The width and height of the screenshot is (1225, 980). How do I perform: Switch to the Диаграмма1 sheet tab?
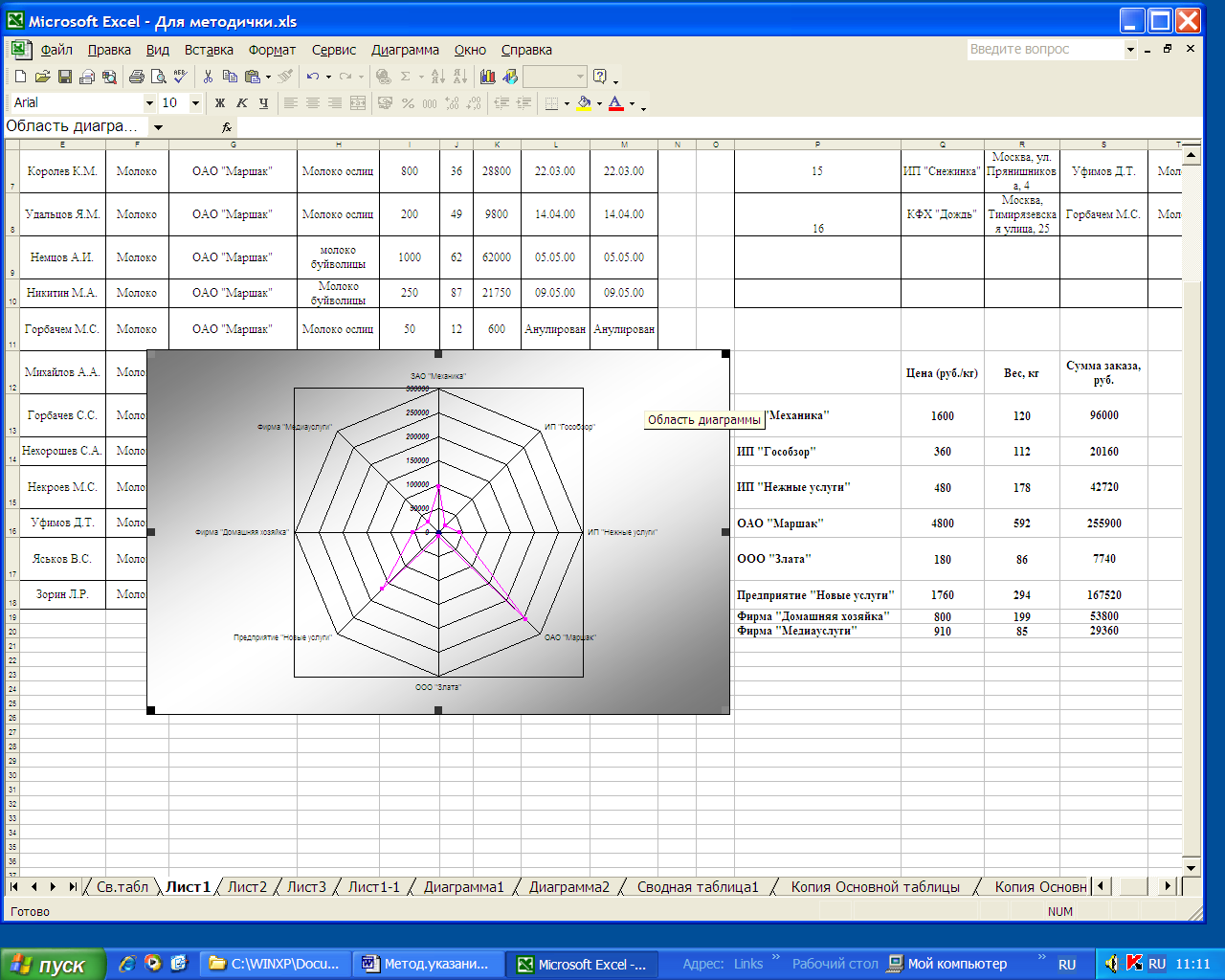pos(463,887)
